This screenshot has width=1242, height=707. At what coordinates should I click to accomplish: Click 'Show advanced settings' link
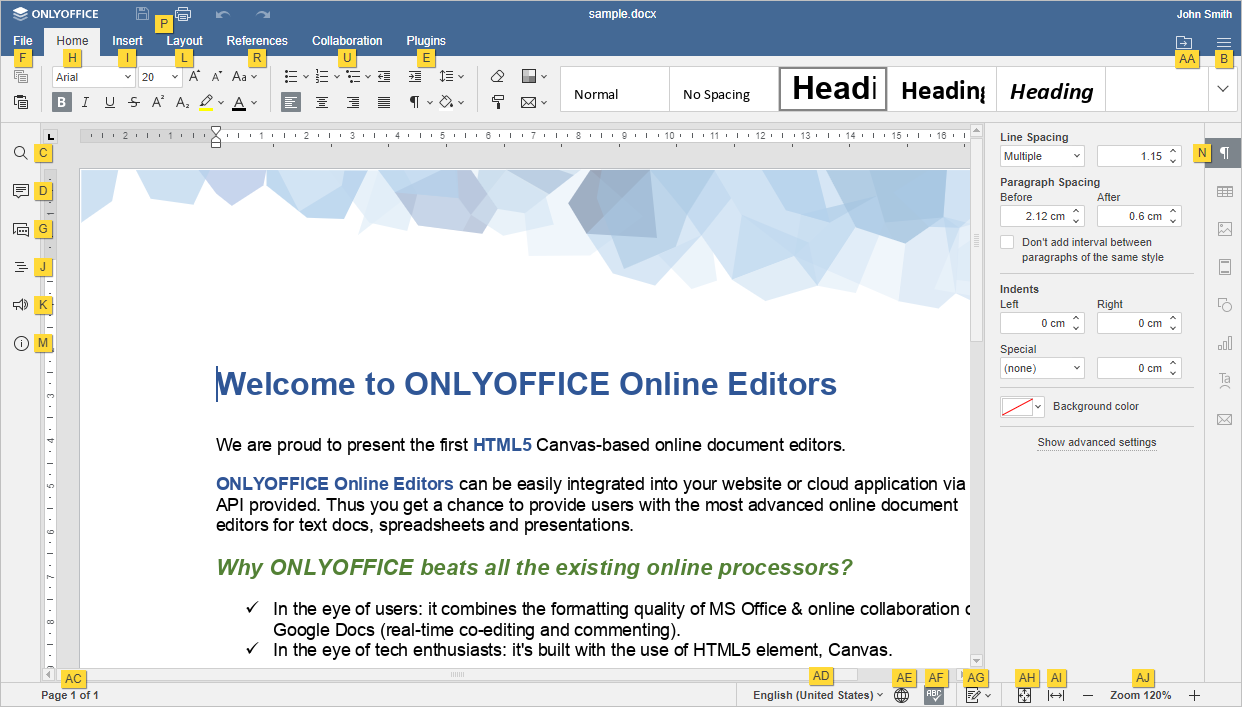point(1097,442)
